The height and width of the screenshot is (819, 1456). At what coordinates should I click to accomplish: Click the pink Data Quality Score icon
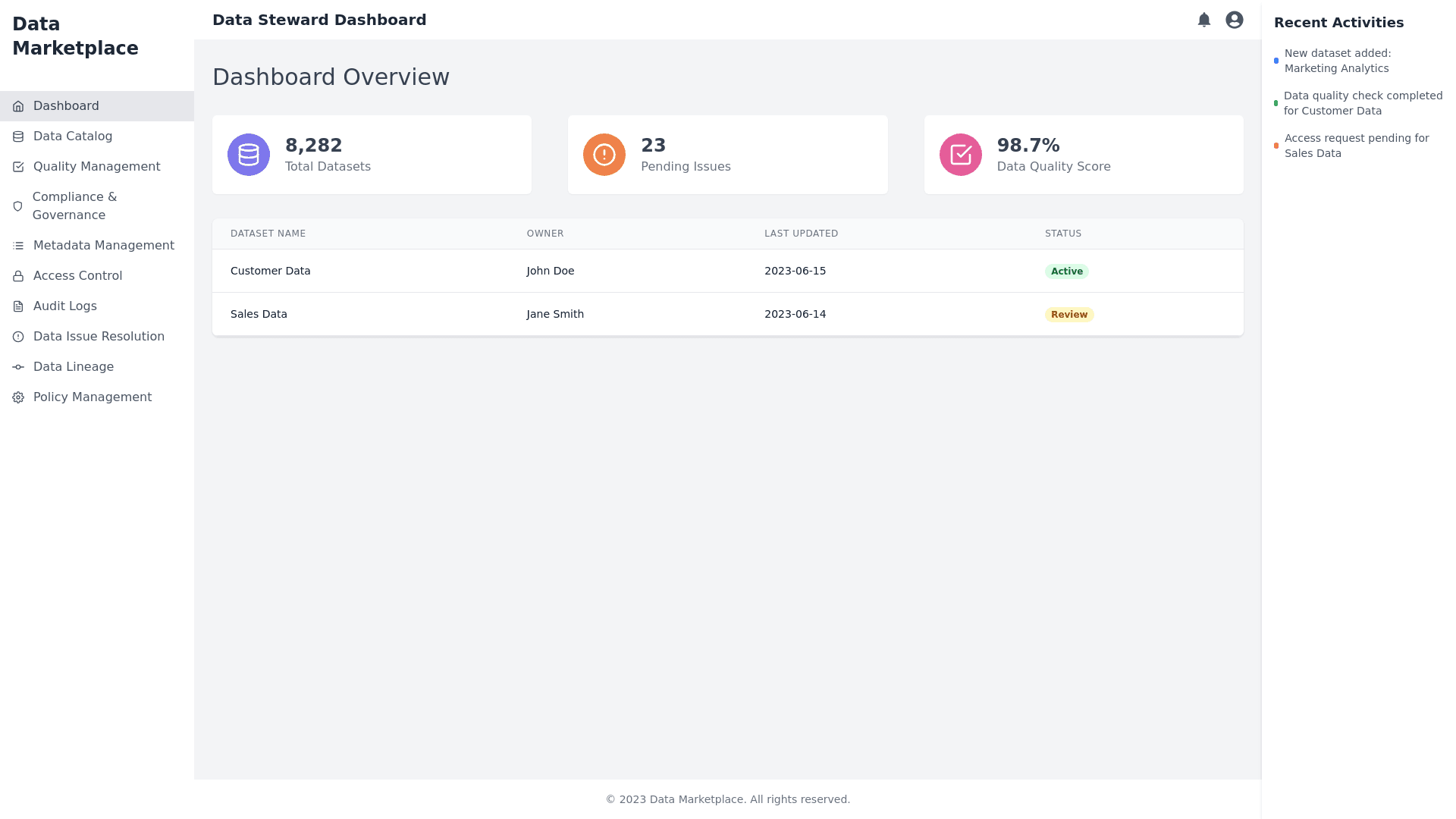[960, 155]
